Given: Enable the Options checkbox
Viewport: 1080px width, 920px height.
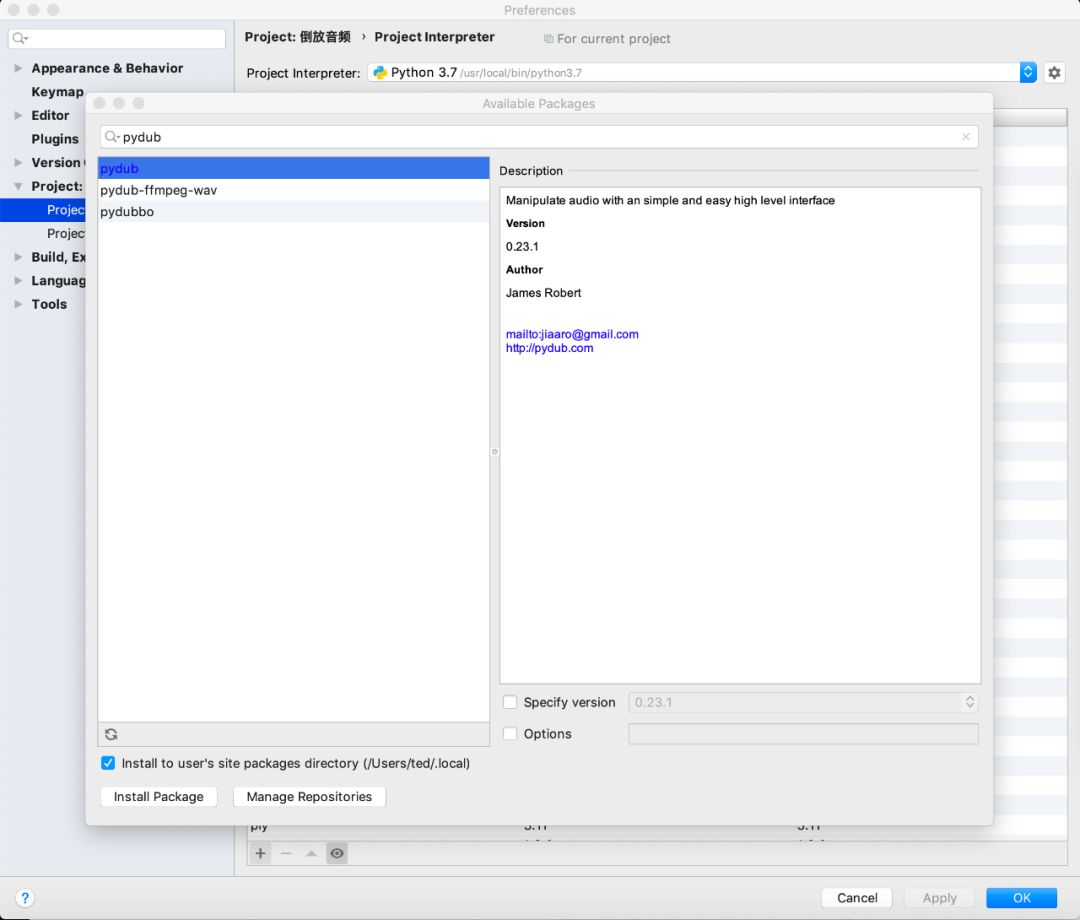Looking at the screenshot, I should (x=510, y=733).
